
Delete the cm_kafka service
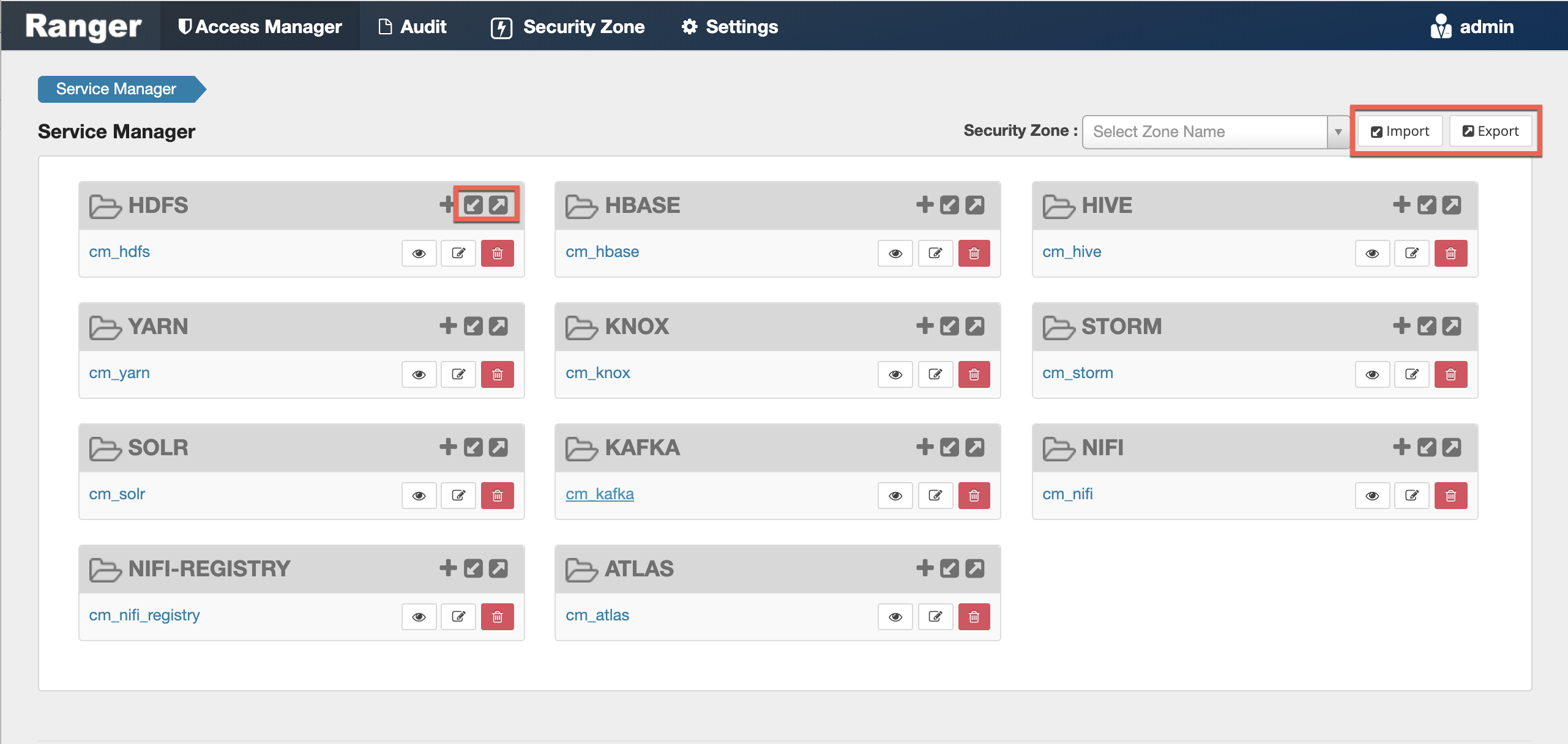(974, 496)
